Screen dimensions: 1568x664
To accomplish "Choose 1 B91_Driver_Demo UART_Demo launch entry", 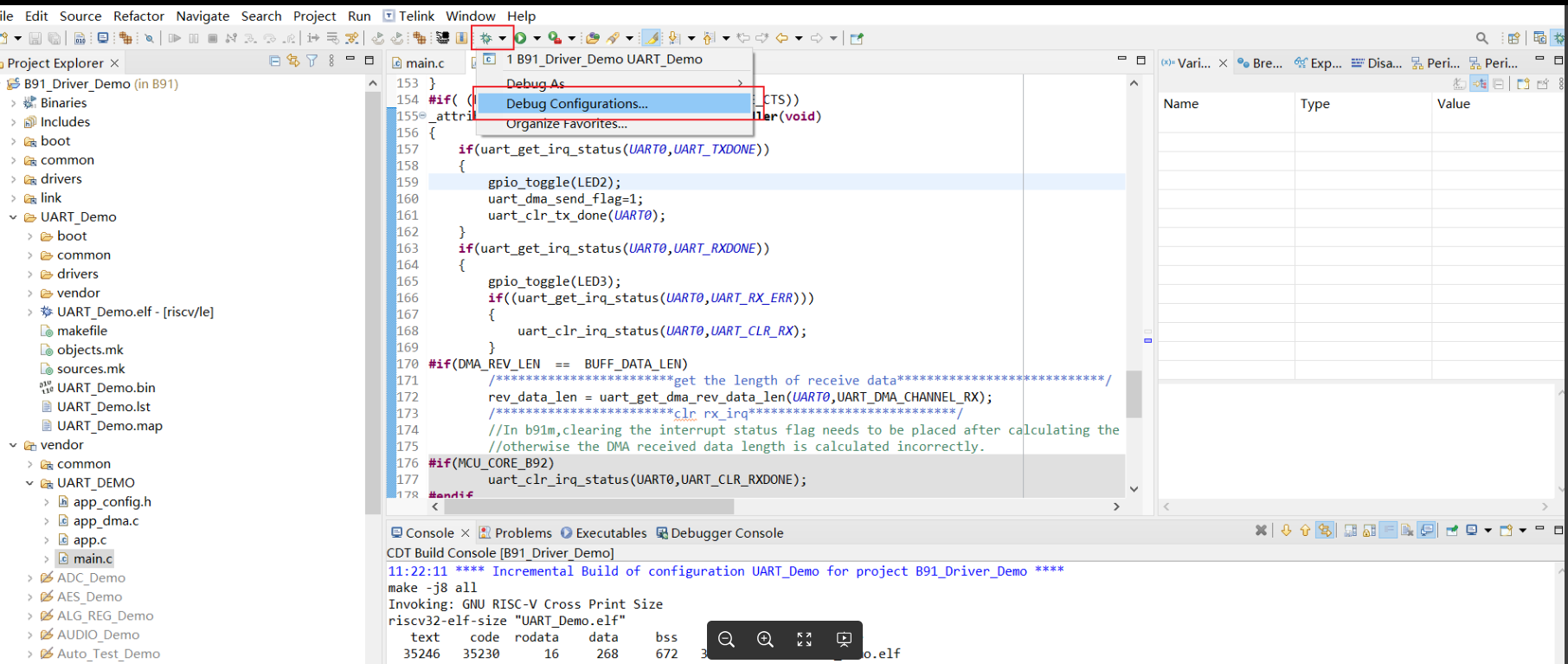I will pyautogui.click(x=604, y=60).
